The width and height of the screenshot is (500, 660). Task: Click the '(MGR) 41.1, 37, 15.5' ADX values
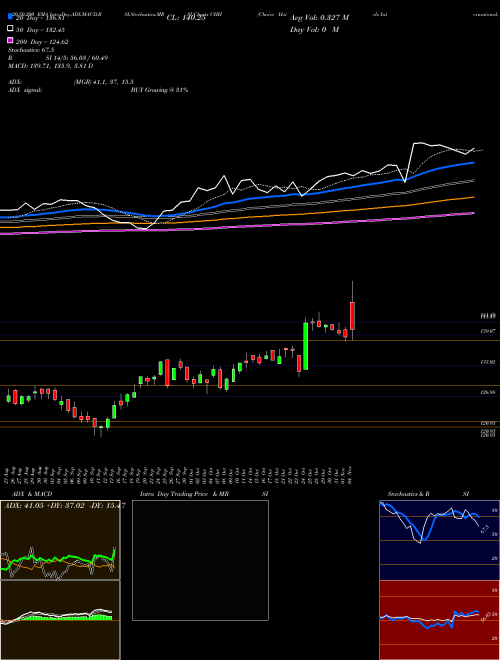point(104,82)
